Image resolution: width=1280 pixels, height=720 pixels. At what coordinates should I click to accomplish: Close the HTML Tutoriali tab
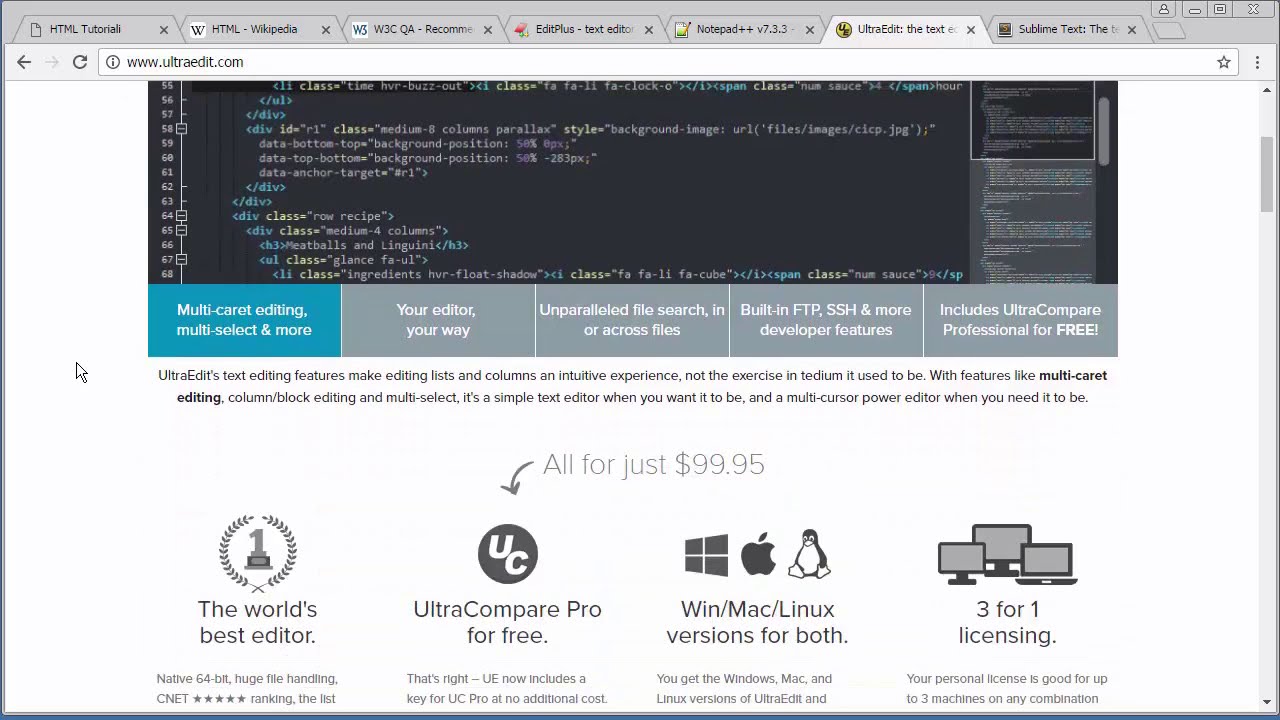click(164, 30)
